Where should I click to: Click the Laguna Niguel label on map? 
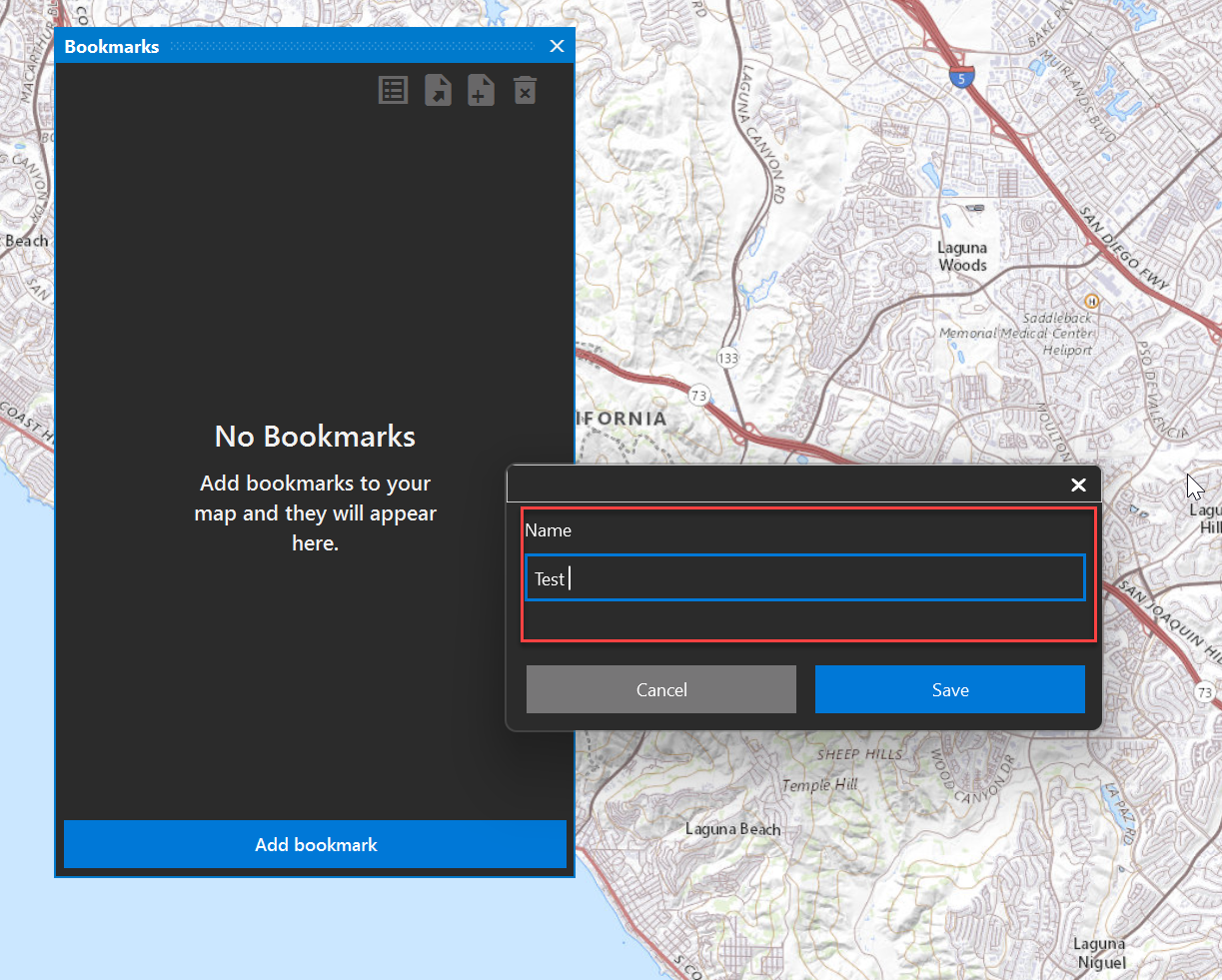1100,953
